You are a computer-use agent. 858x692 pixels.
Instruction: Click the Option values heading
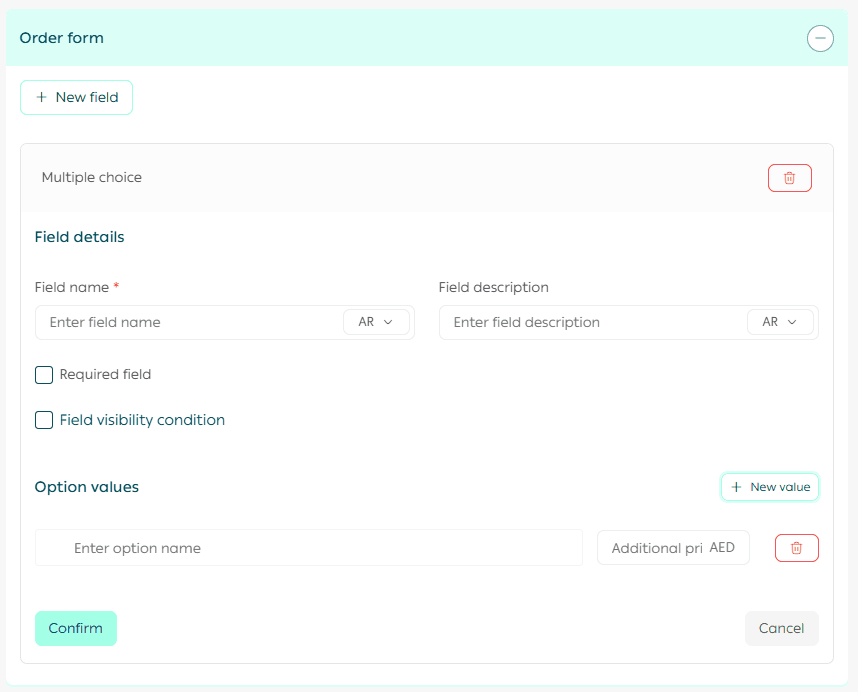(x=87, y=487)
